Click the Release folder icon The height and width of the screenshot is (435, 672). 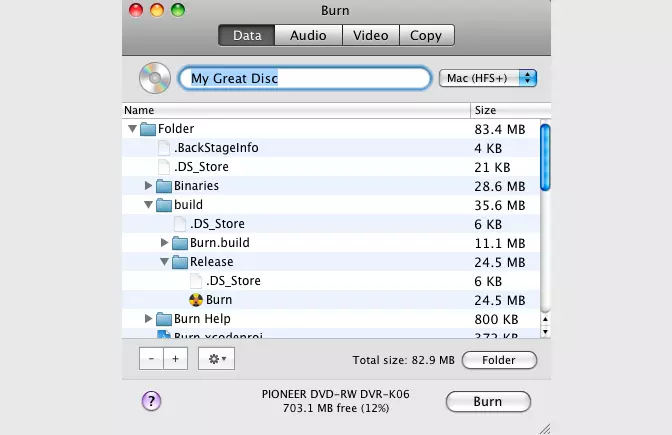click(x=180, y=262)
